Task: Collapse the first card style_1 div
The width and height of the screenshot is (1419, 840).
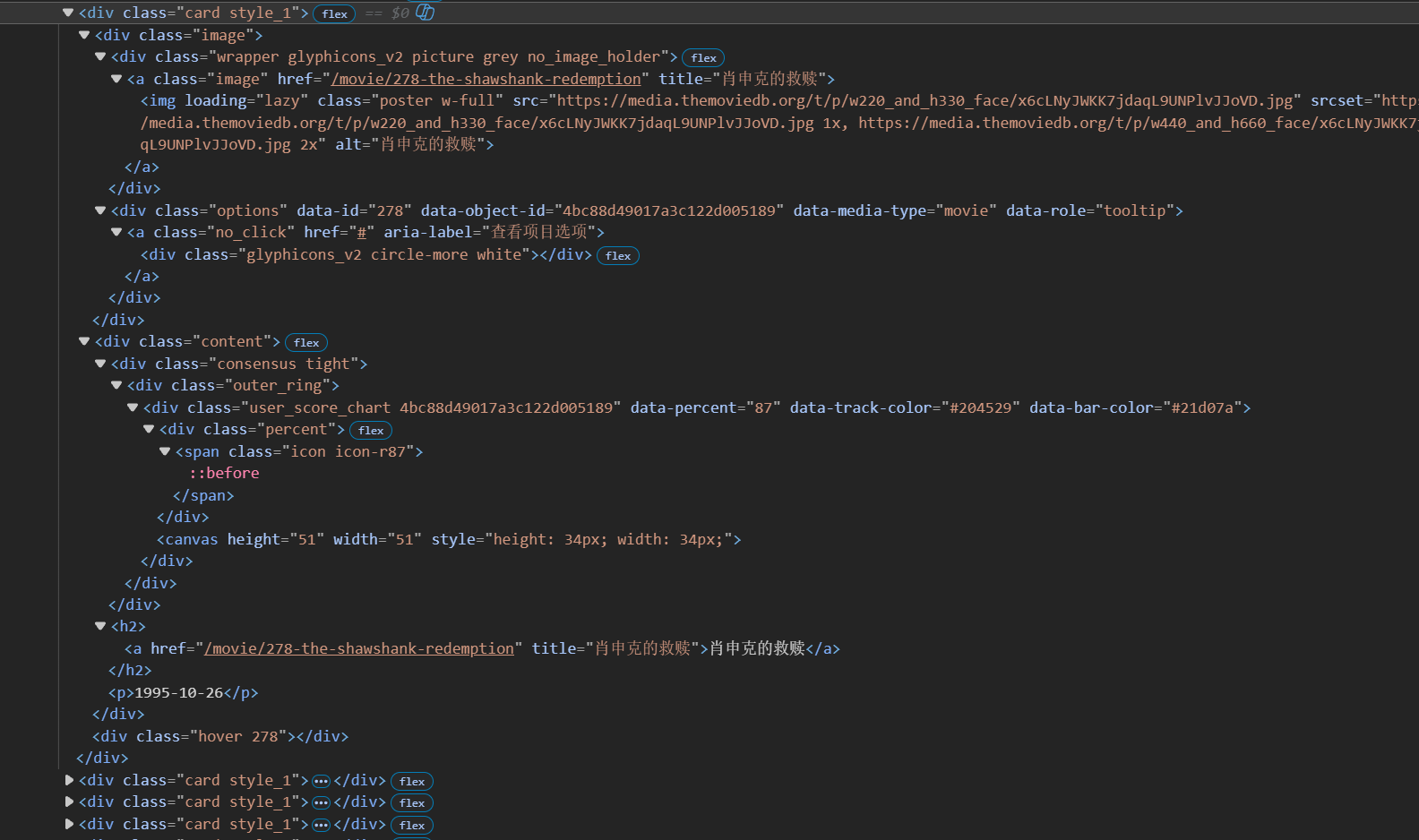Action: (68, 13)
